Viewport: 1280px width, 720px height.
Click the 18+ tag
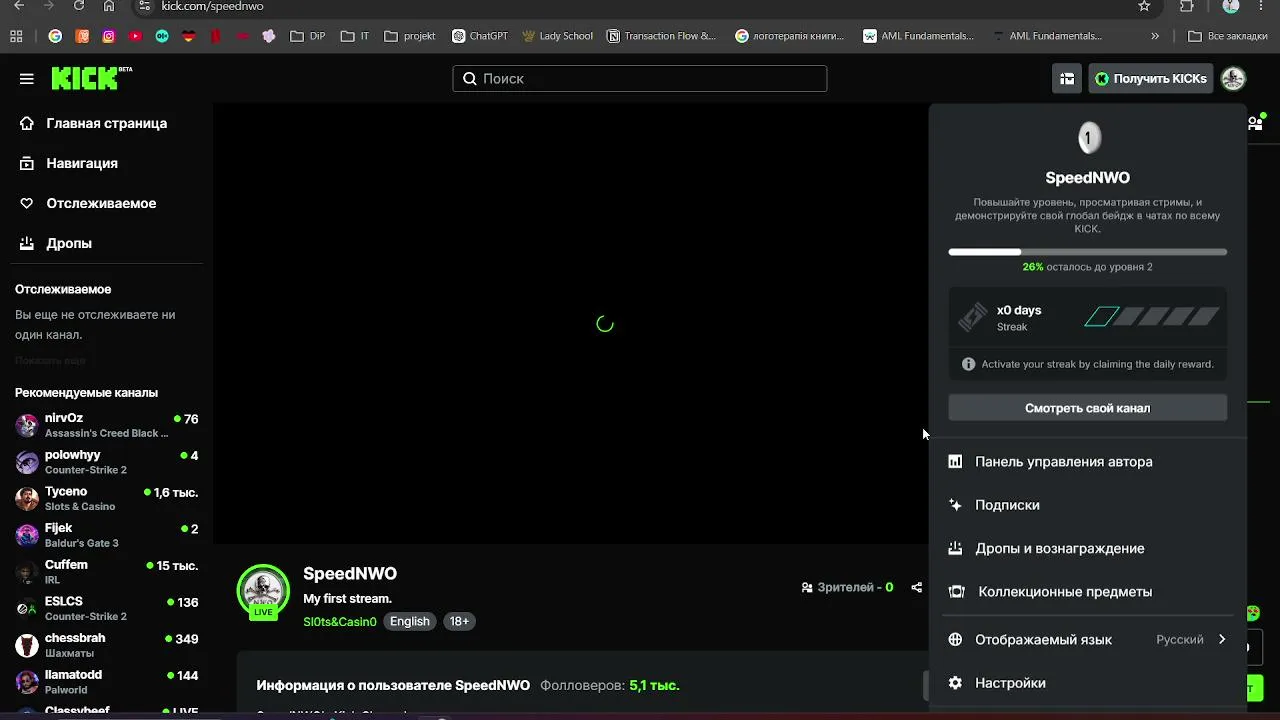point(459,622)
